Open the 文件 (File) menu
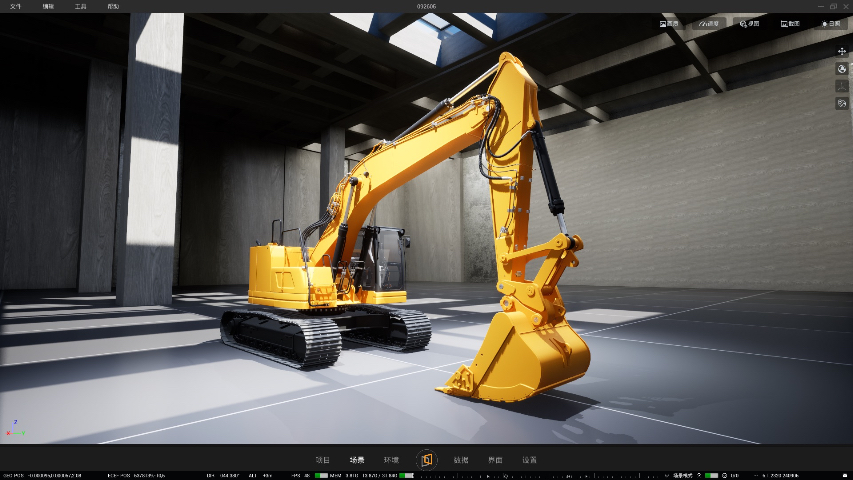853x480 pixels. [x=15, y=7]
